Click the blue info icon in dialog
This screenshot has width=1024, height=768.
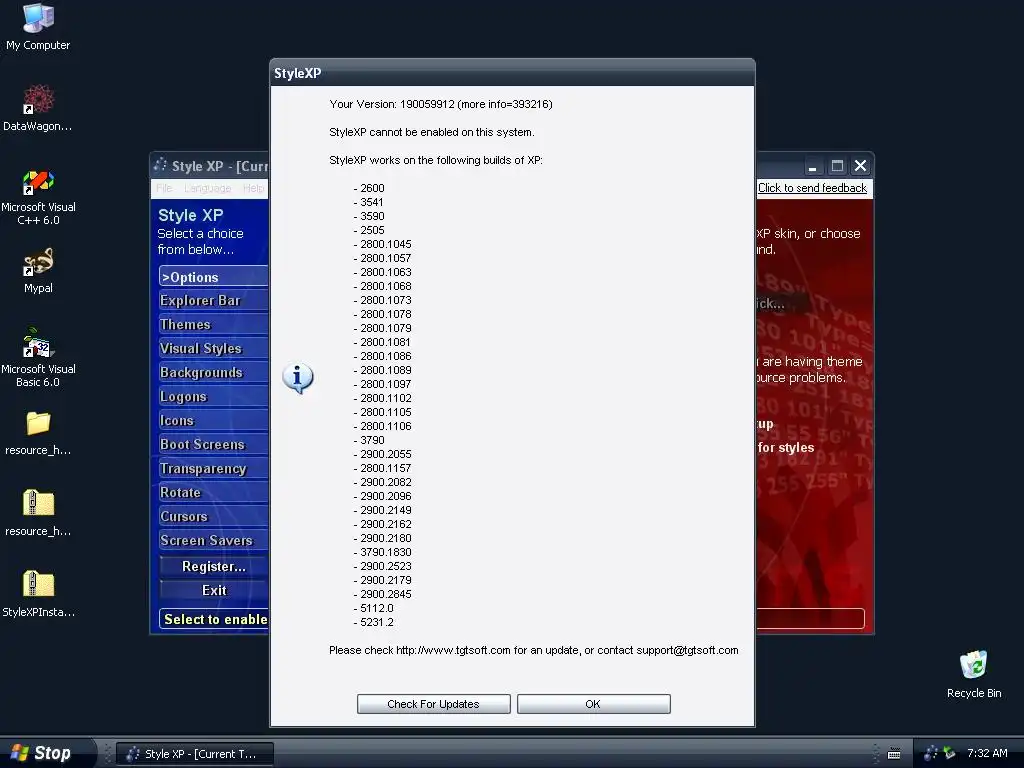298,378
